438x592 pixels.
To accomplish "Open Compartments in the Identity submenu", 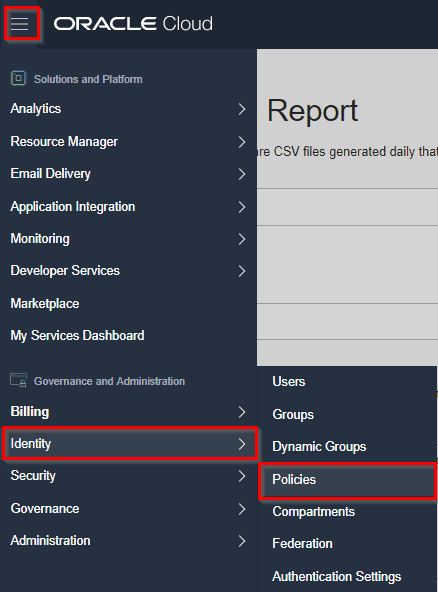I will [x=347, y=512].
